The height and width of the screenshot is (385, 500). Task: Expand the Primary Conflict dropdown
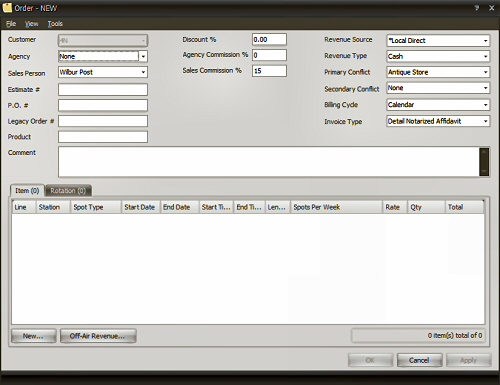485,72
